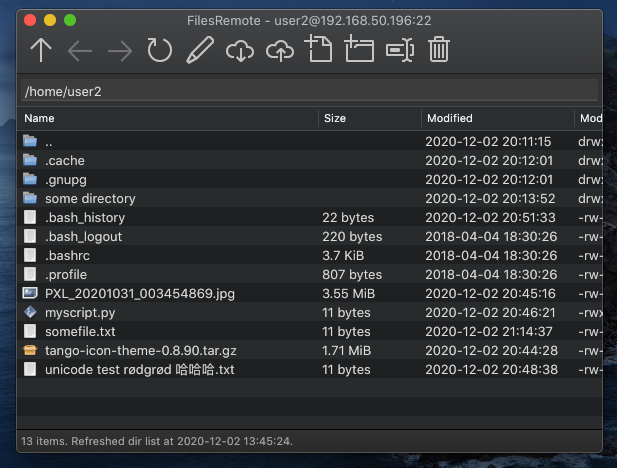This screenshot has height=468, width=617.
Task: Click the archive icon of tango tar.gz
Action: tap(30, 350)
